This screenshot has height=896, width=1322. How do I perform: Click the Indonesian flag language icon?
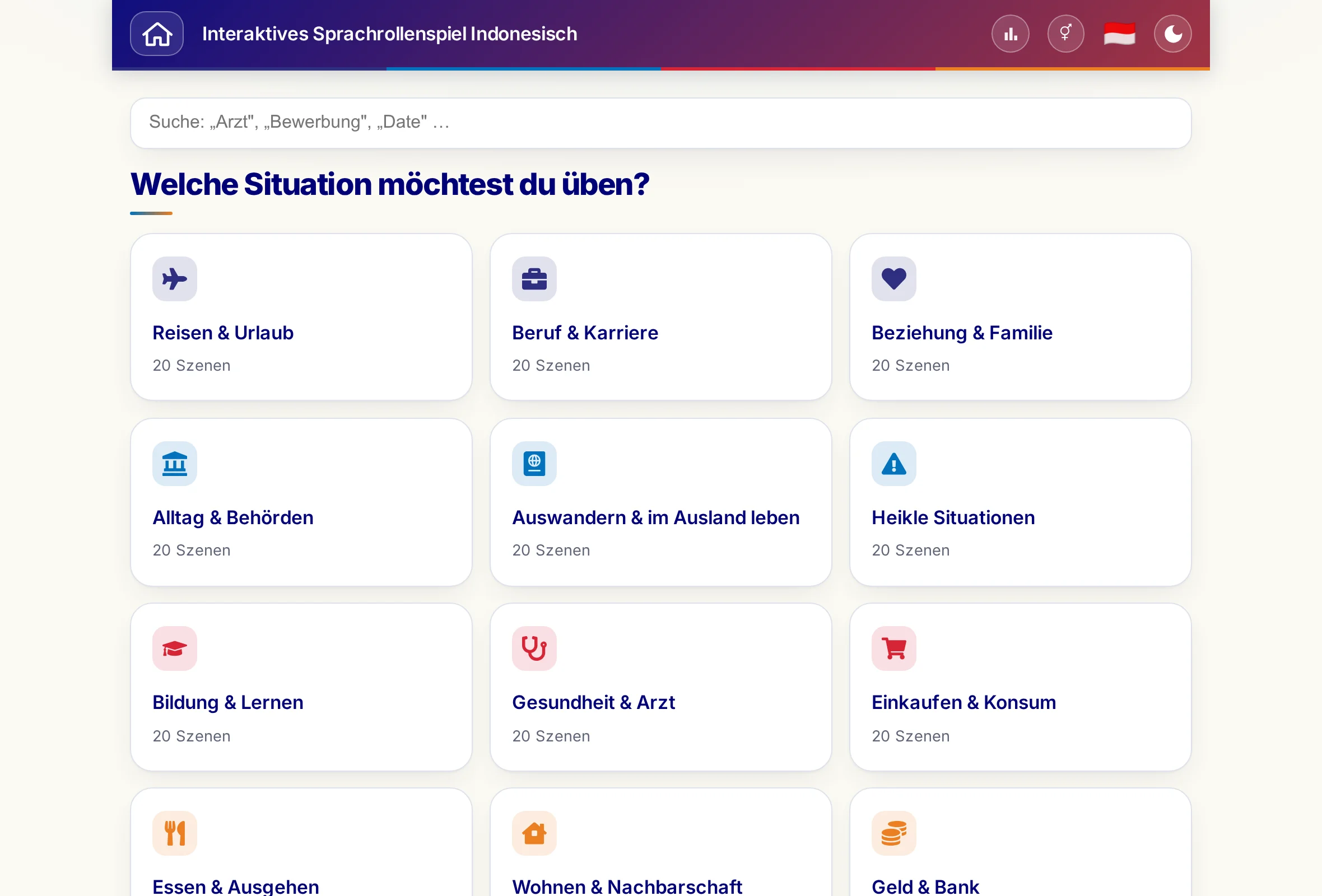coord(1119,34)
